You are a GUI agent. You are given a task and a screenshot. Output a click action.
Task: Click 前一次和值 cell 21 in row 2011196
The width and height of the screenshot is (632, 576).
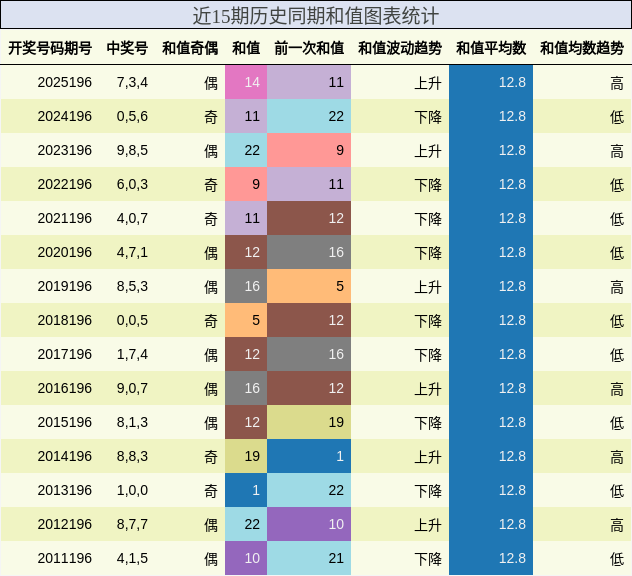[x=309, y=558]
